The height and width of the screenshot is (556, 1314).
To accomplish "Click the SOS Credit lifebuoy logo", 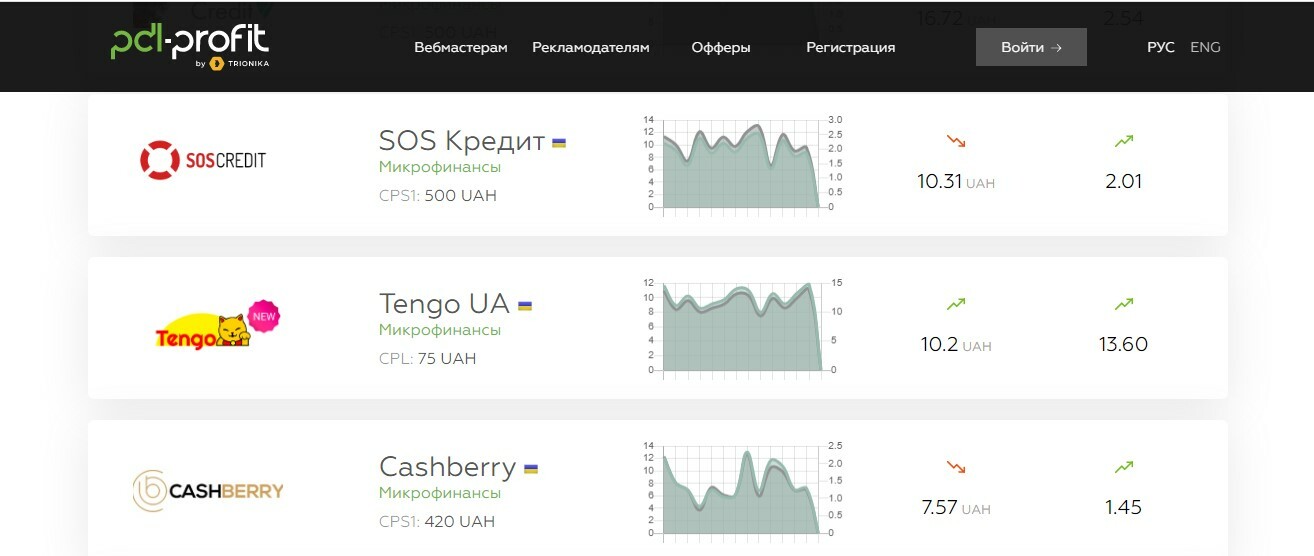I will tap(203, 160).
